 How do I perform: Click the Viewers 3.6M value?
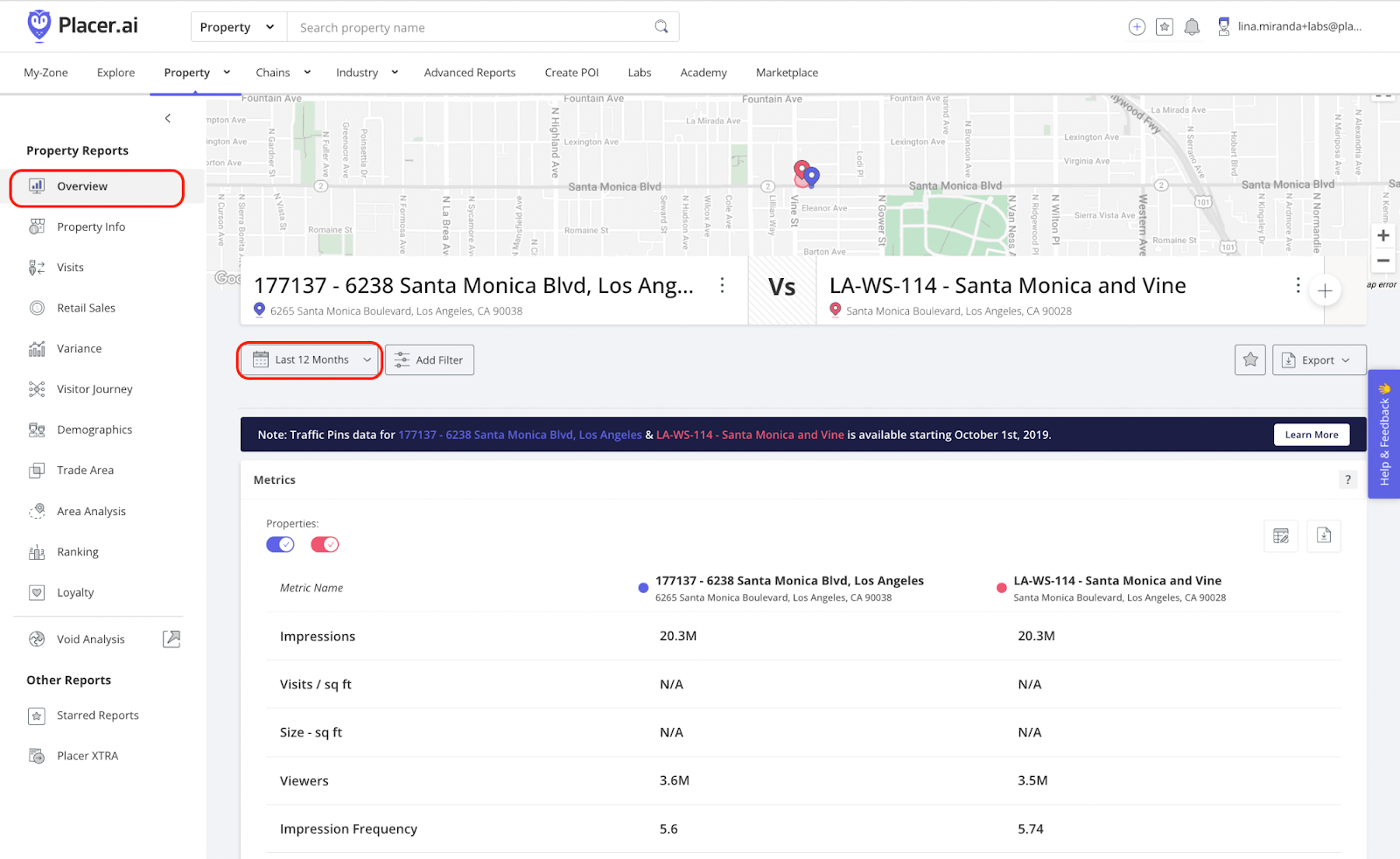675,780
